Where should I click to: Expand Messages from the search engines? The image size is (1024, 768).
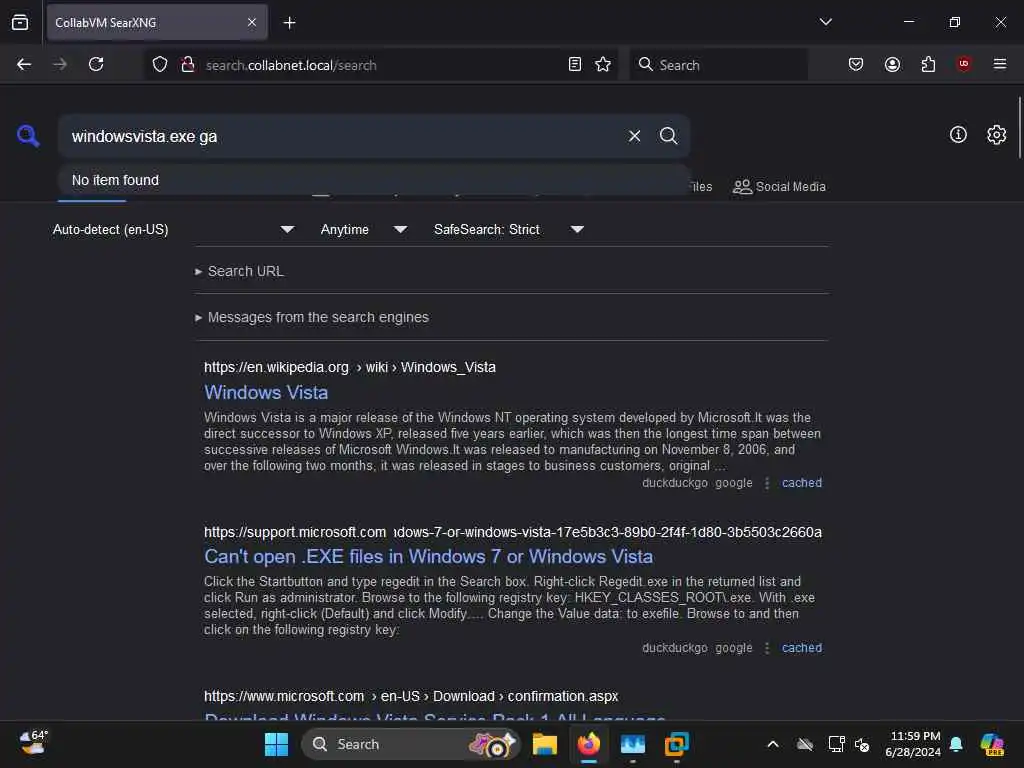[312, 317]
